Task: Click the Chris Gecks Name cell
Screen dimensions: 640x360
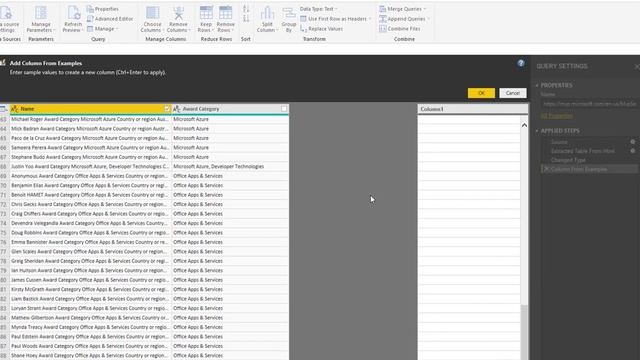Action: pos(91,204)
